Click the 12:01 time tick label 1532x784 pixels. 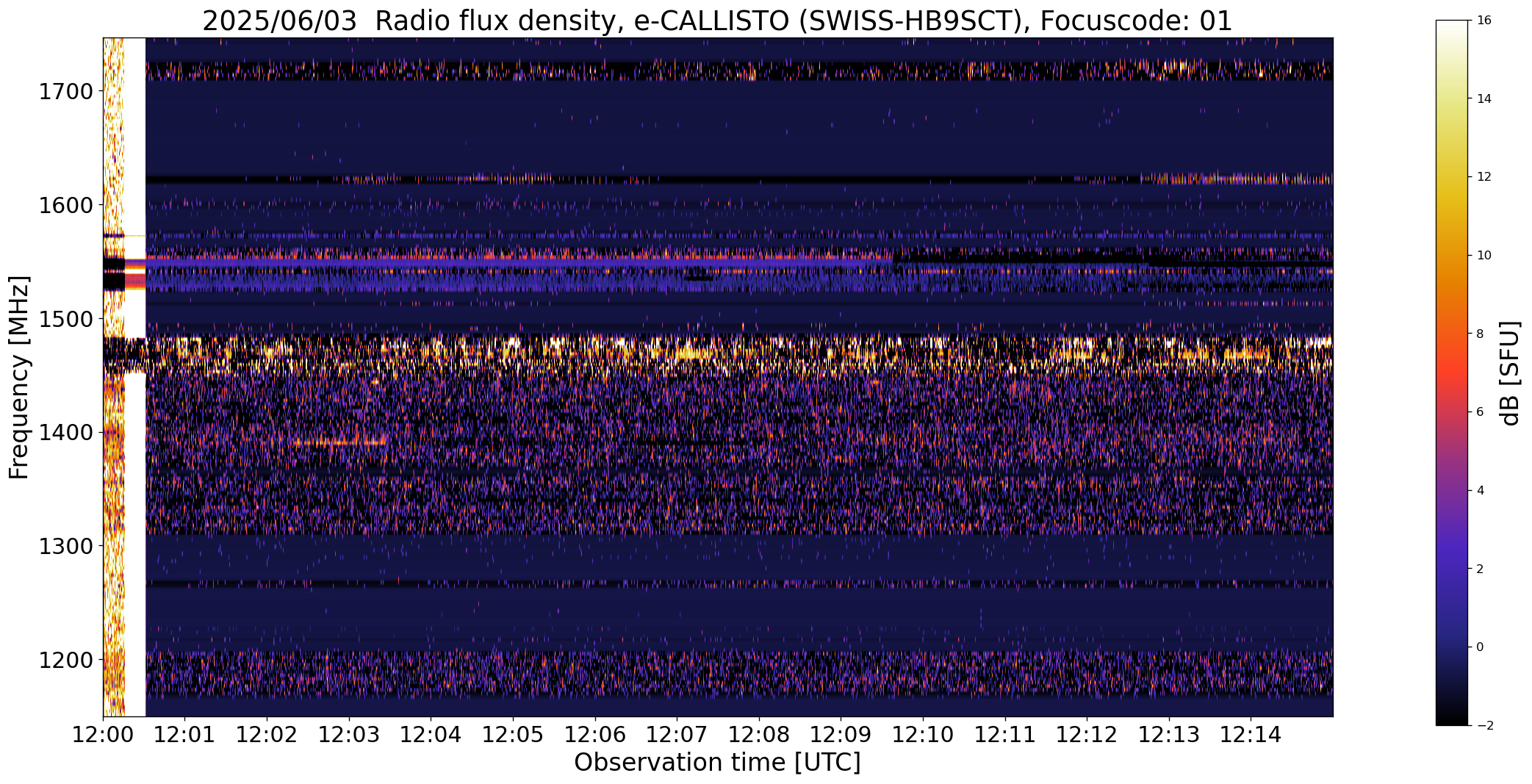(x=184, y=734)
